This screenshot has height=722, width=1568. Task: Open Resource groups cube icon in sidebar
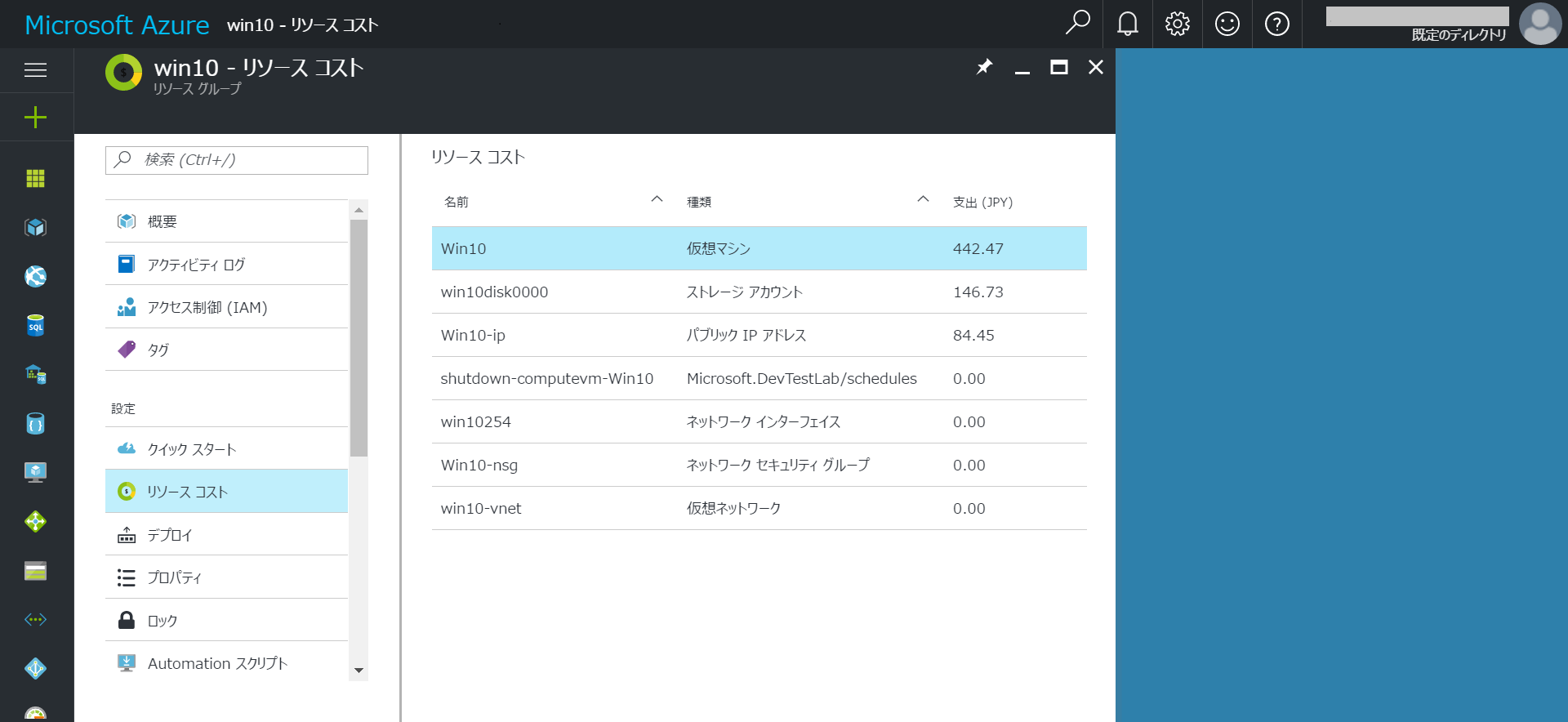coord(35,227)
